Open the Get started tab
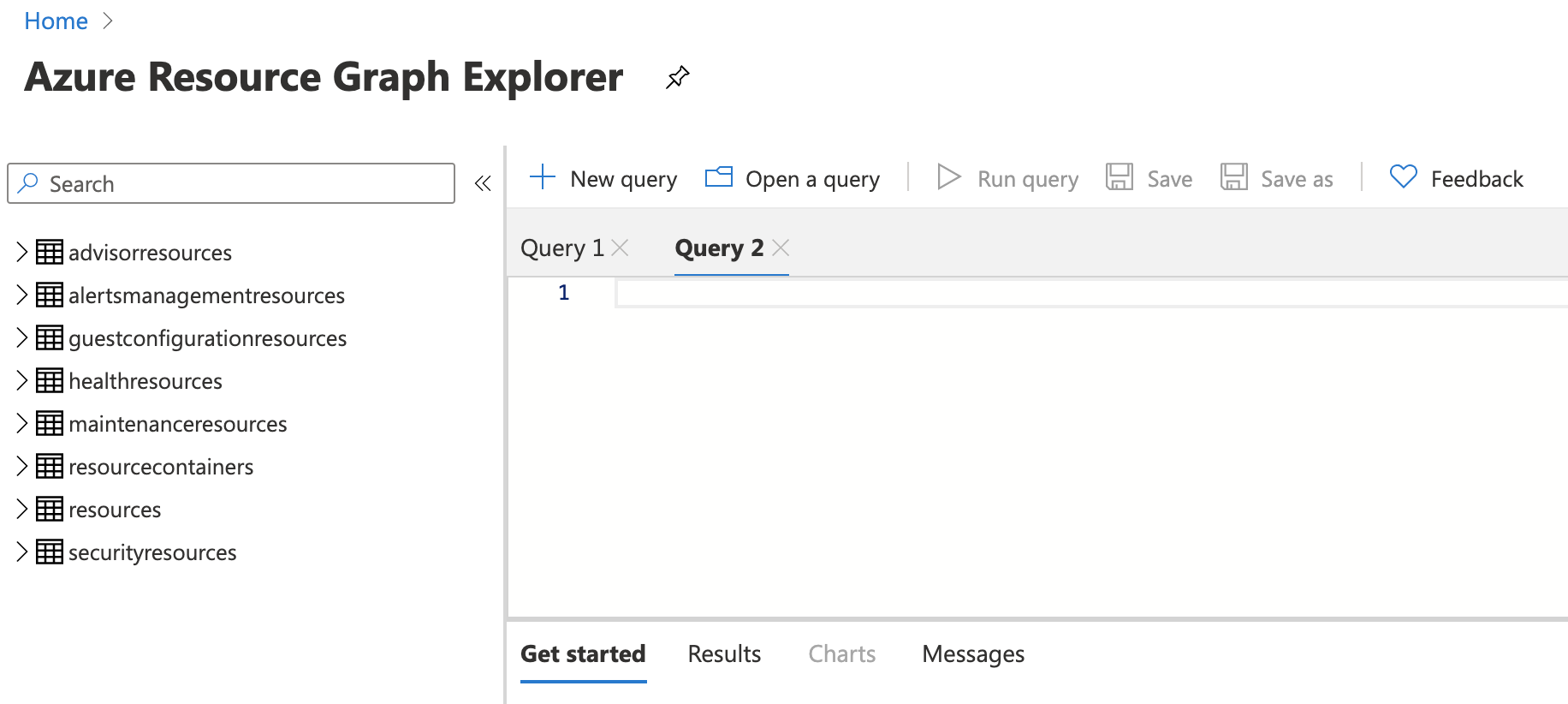1568x704 pixels. [x=583, y=654]
